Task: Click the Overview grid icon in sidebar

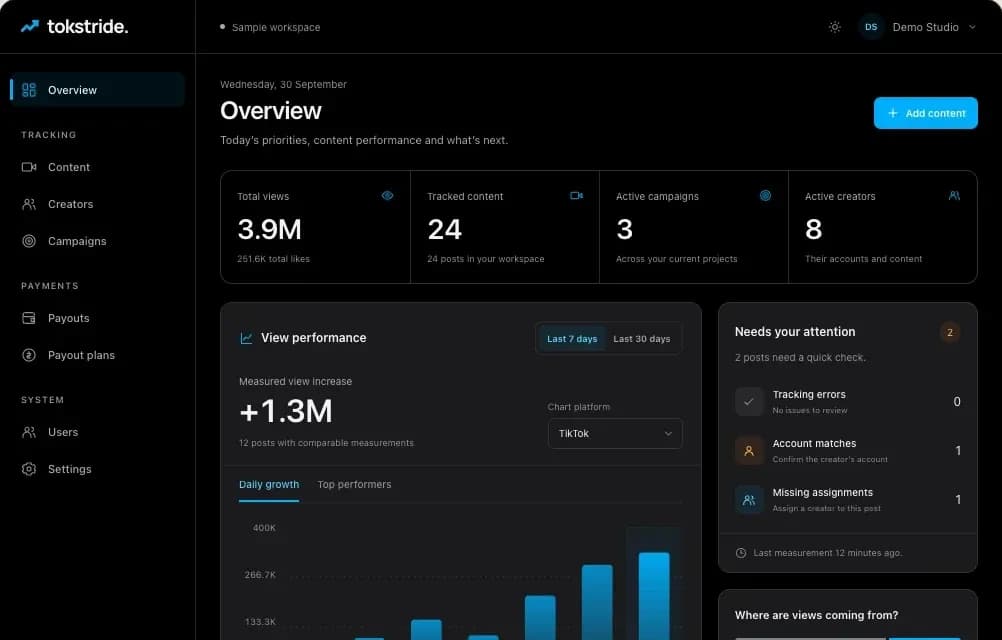Action: pos(29,90)
